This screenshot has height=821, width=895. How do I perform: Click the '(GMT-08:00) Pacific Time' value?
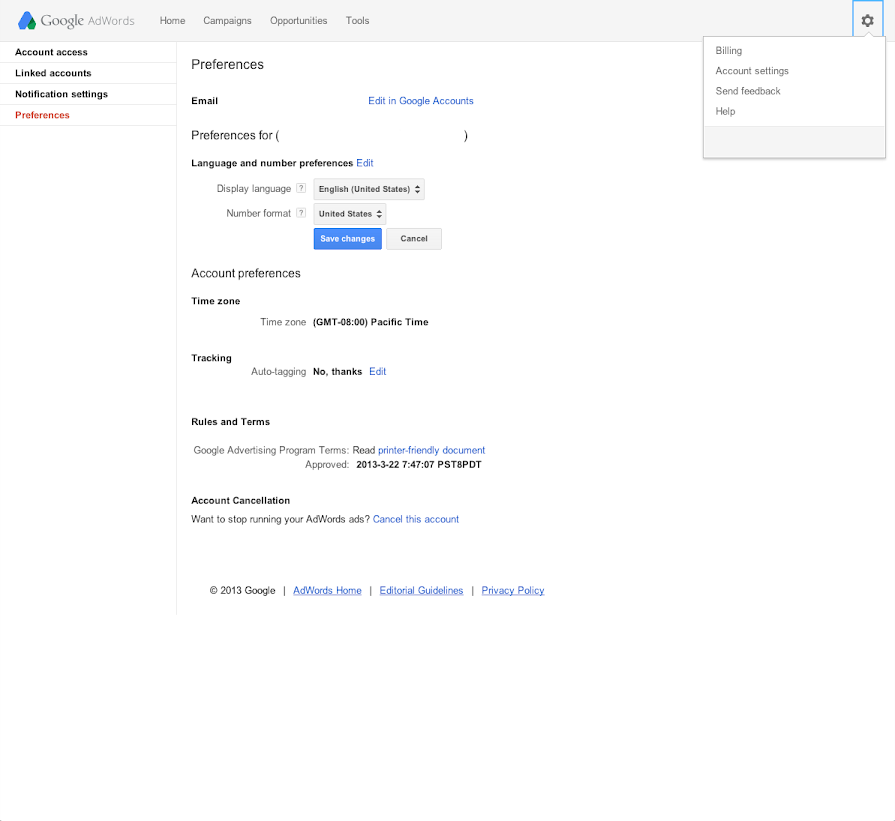point(370,323)
